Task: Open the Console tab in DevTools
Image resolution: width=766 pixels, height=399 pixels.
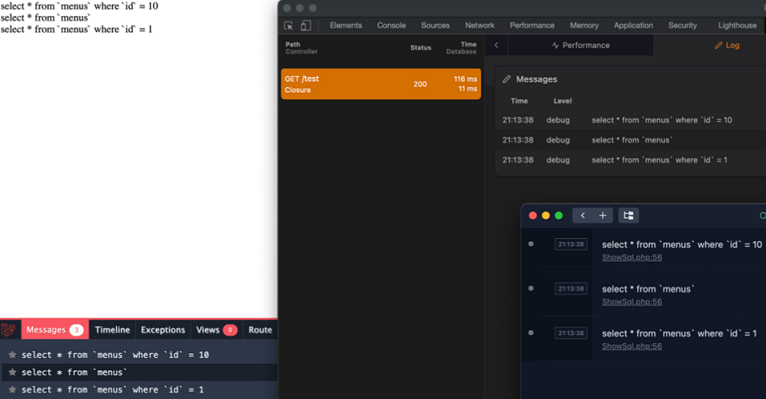Action: (391, 25)
